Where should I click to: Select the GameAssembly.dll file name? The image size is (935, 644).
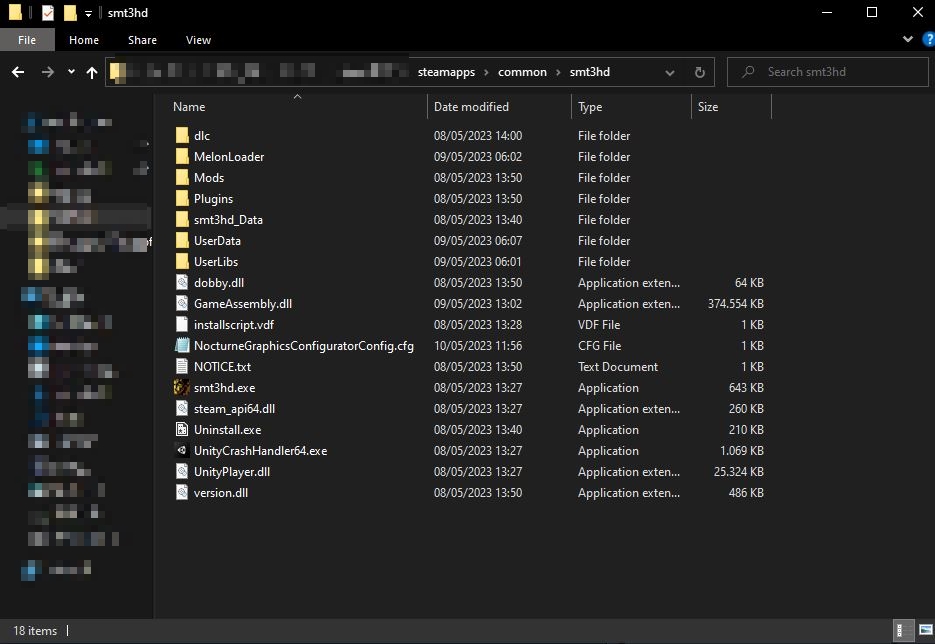pos(243,304)
